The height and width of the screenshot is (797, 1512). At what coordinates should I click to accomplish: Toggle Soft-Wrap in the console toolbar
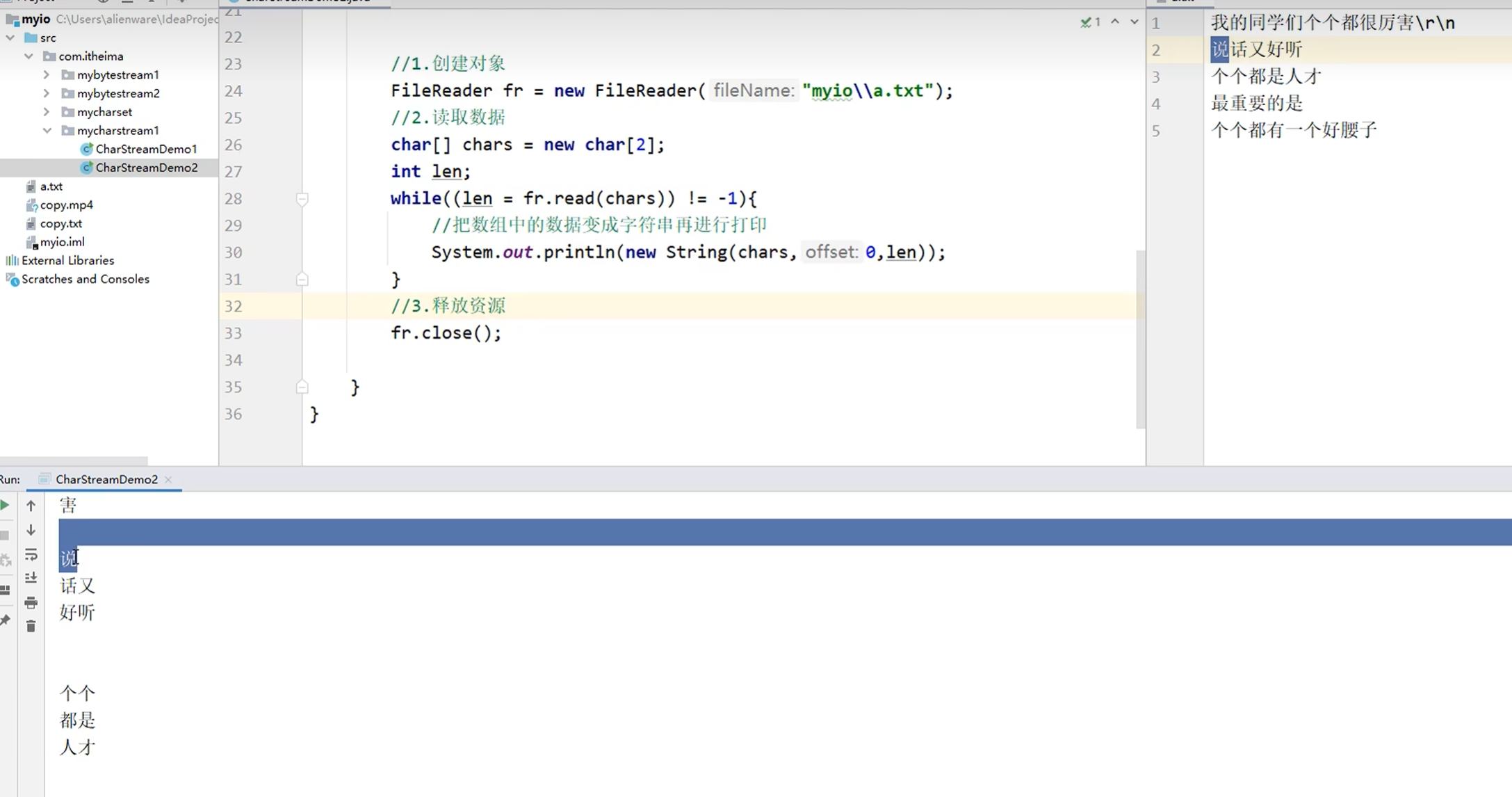click(31, 554)
